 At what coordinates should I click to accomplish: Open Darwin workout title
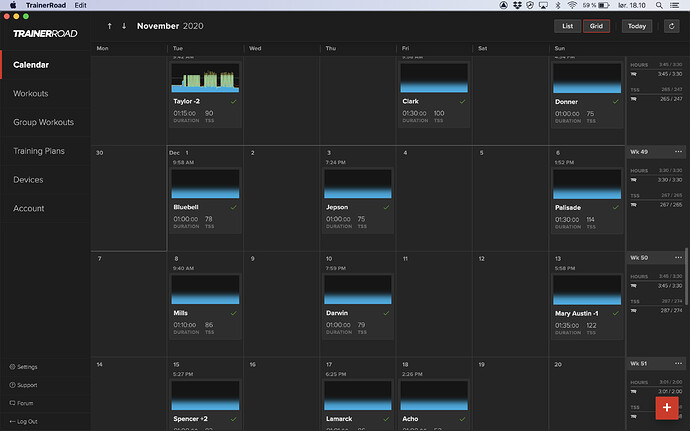point(337,313)
